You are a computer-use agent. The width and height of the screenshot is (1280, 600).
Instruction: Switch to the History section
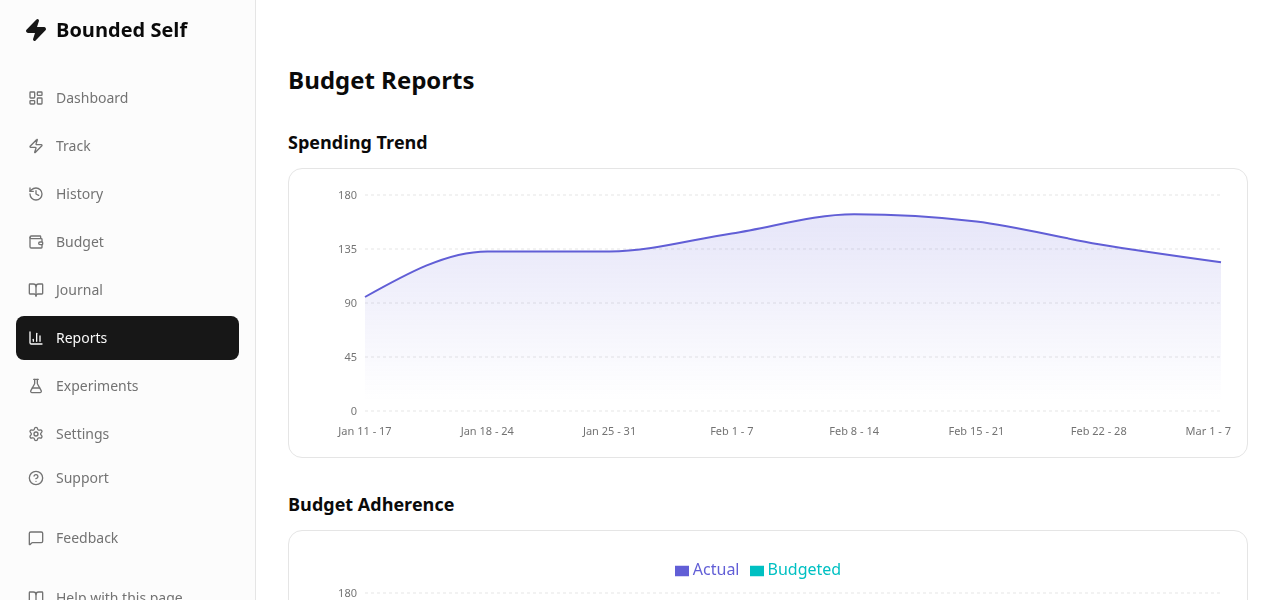coord(79,193)
